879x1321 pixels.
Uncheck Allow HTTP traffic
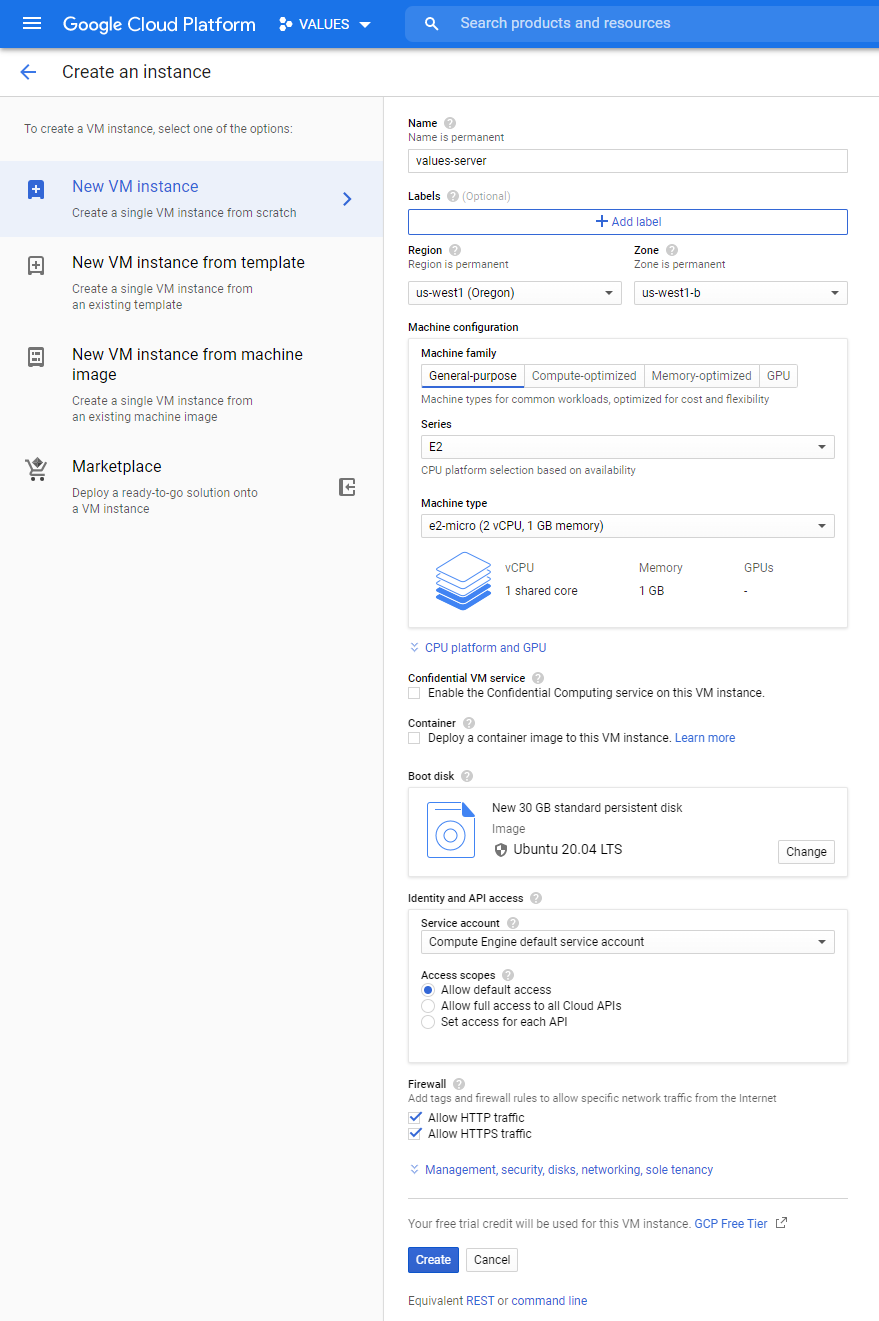coord(415,1118)
